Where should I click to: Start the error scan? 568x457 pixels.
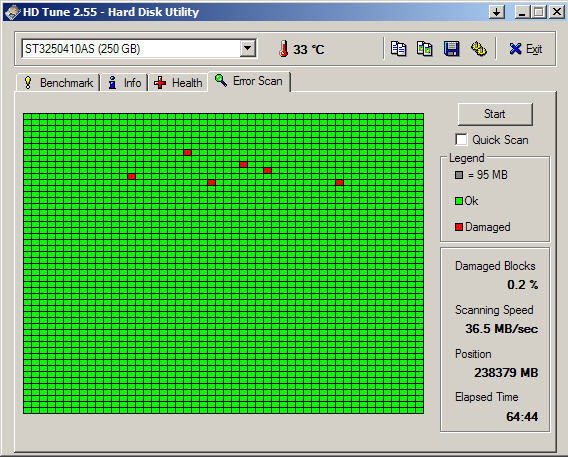(495, 114)
